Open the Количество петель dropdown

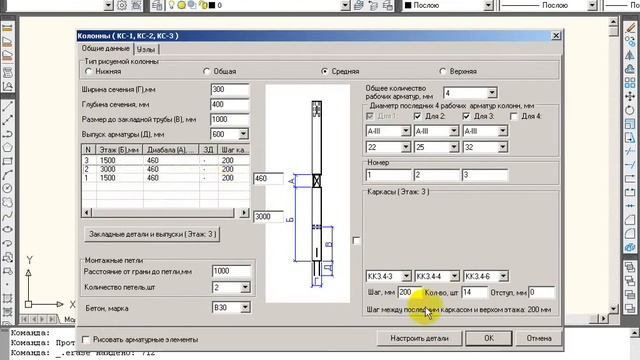245,287
